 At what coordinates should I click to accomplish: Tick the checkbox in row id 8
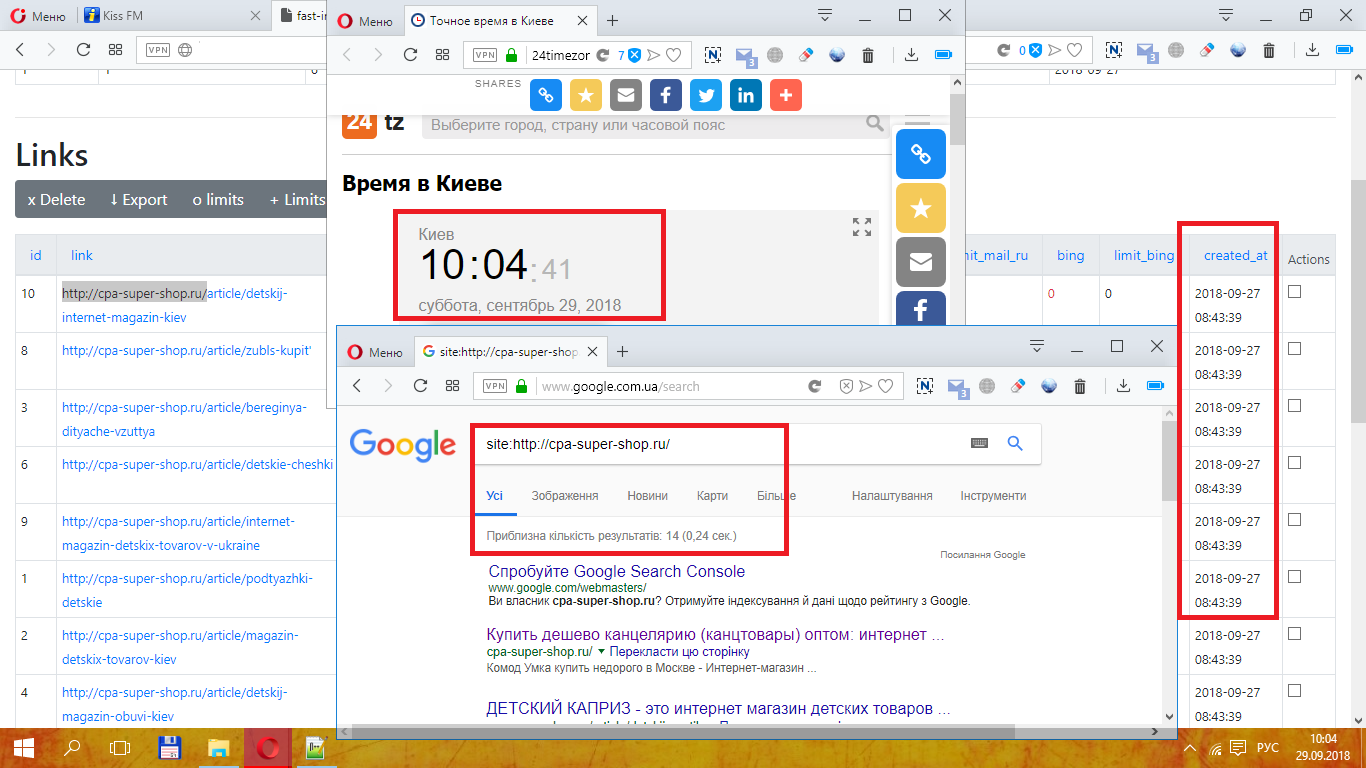[x=1294, y=349]
